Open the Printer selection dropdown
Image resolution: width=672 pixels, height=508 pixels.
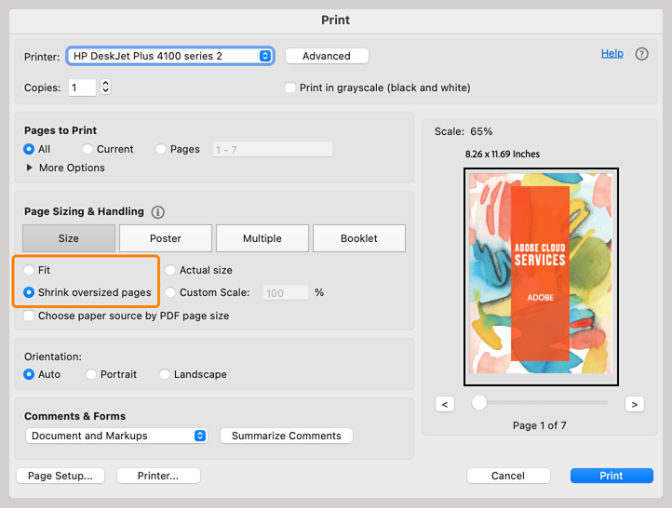click(169, 56)
